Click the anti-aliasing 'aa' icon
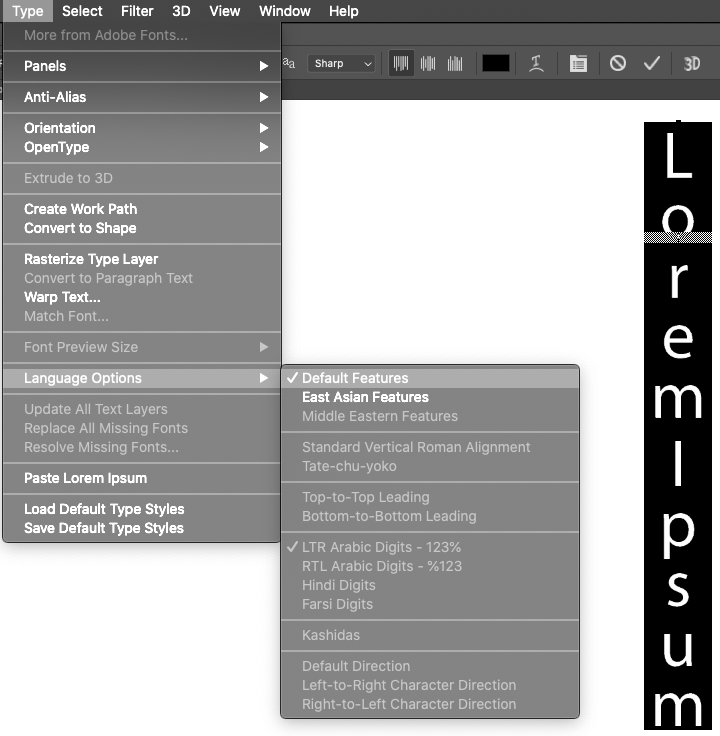 289,63
